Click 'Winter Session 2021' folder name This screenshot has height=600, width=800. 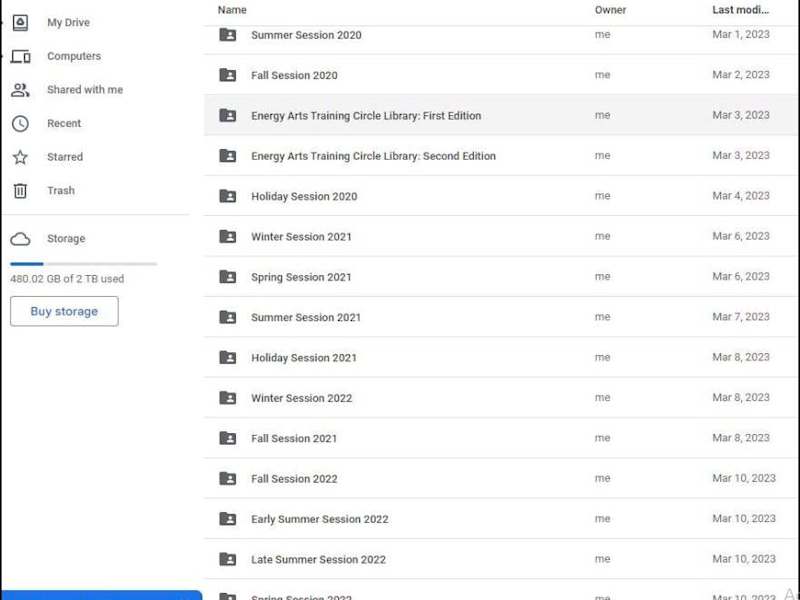[302, 237]
